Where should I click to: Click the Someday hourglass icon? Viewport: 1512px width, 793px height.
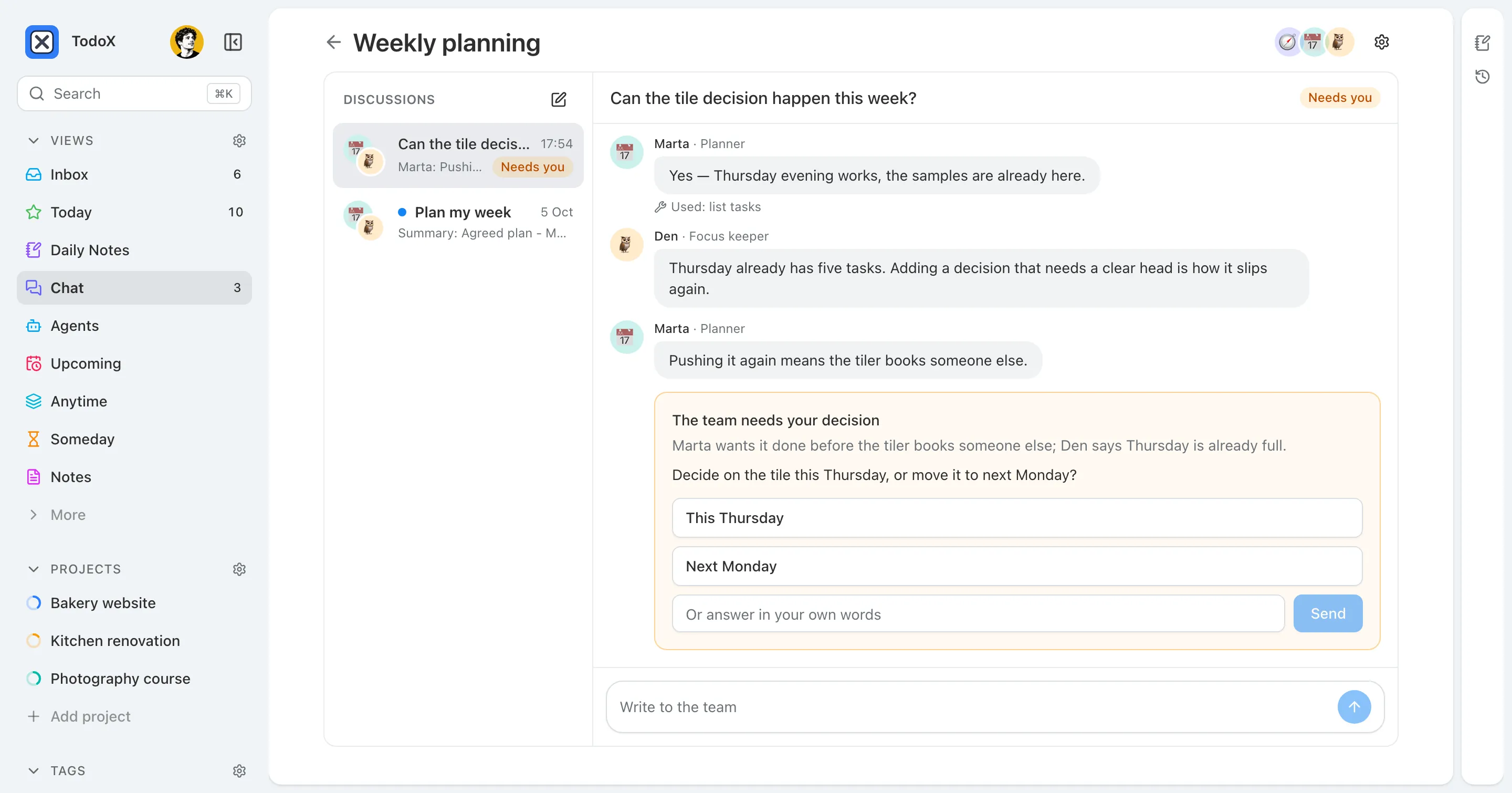click(x=34, y=439)
